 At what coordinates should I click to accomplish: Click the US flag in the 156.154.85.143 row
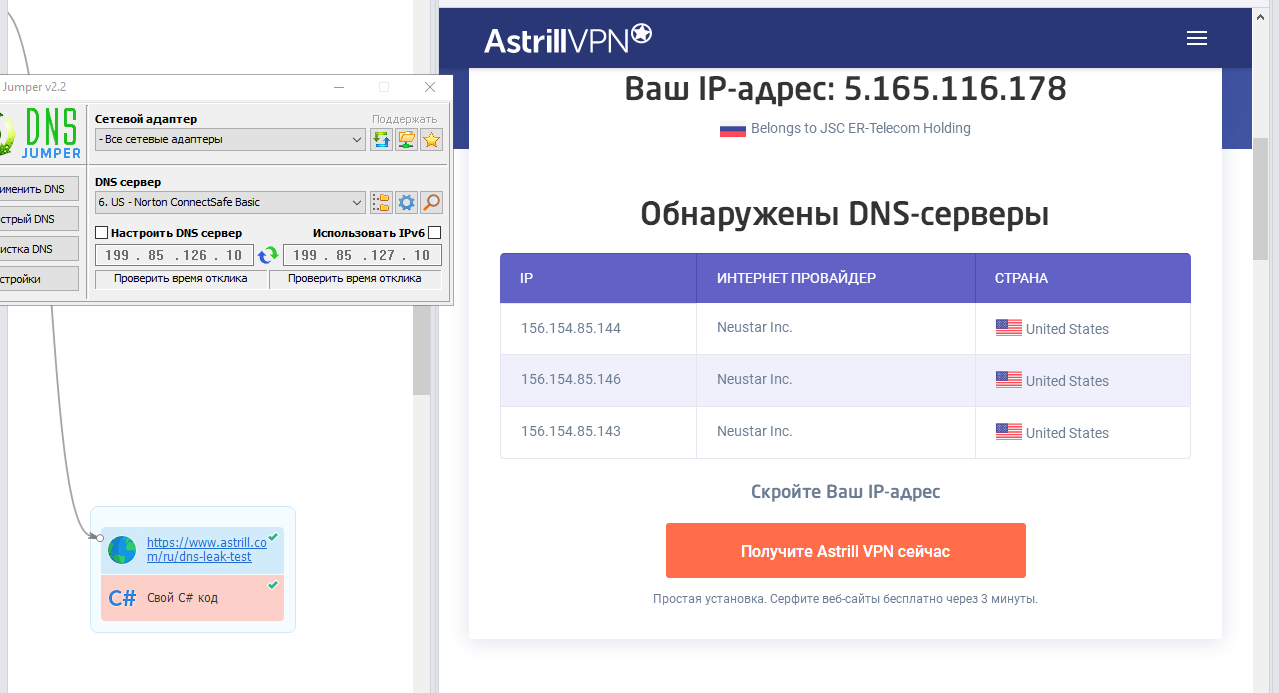tap(1009, 431)
